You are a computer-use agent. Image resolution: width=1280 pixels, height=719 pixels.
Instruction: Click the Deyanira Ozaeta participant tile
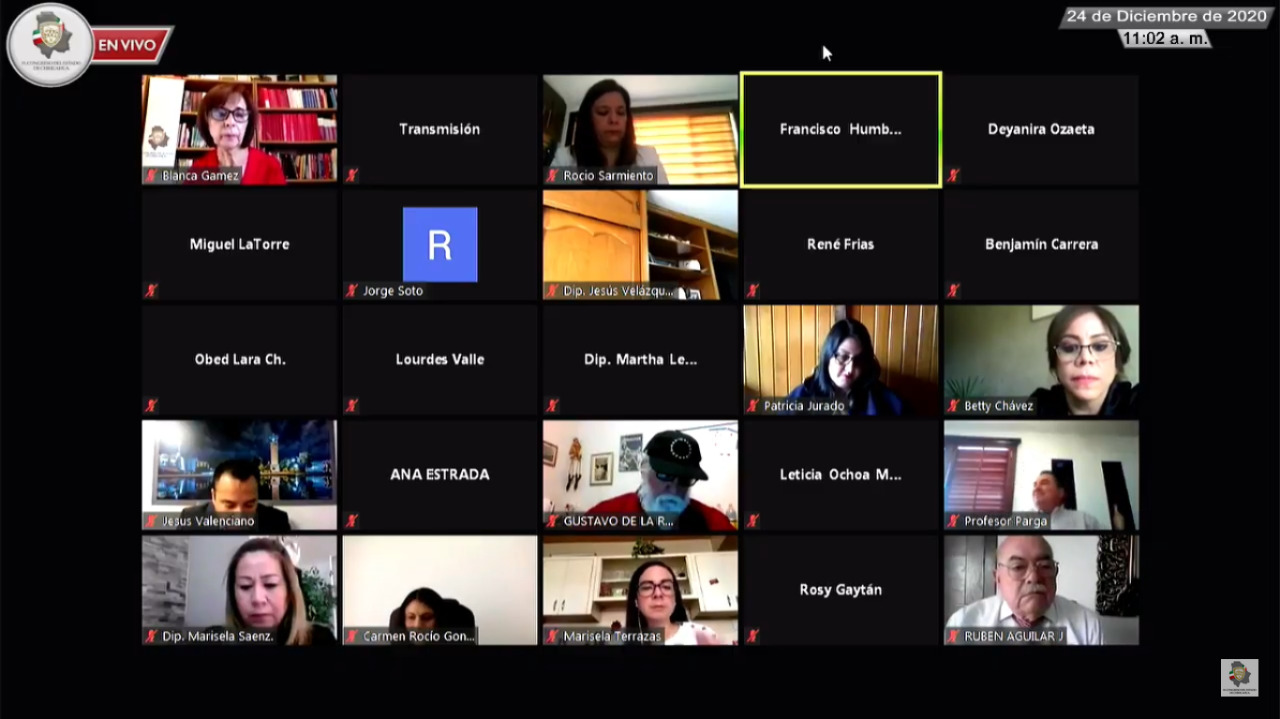1040,129
